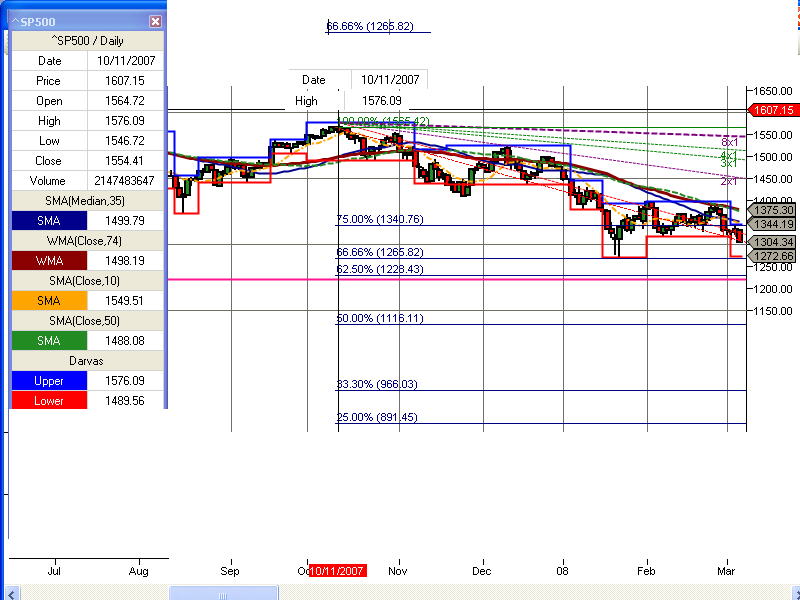Screen dimensions: 800x600
Task: Click the Open value 1564.72
Action: (126, 101)
